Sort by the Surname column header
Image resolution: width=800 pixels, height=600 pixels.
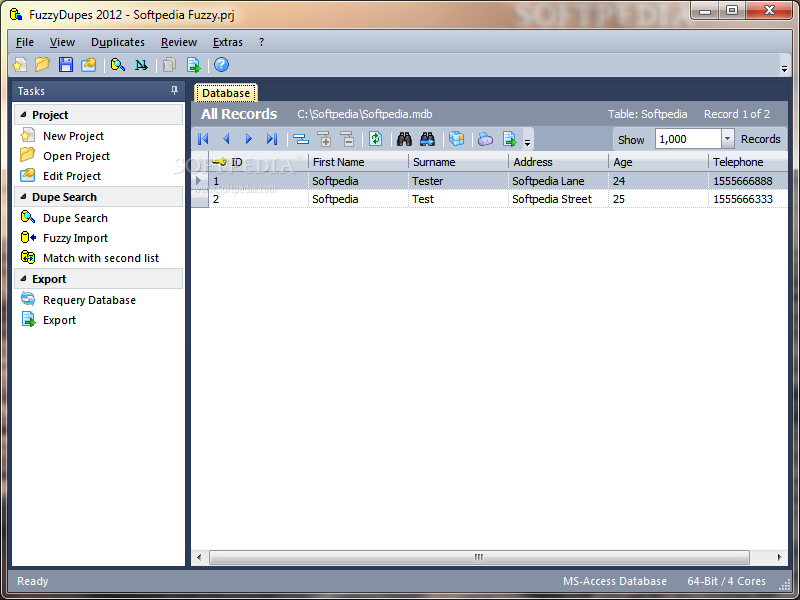point(459,162)
